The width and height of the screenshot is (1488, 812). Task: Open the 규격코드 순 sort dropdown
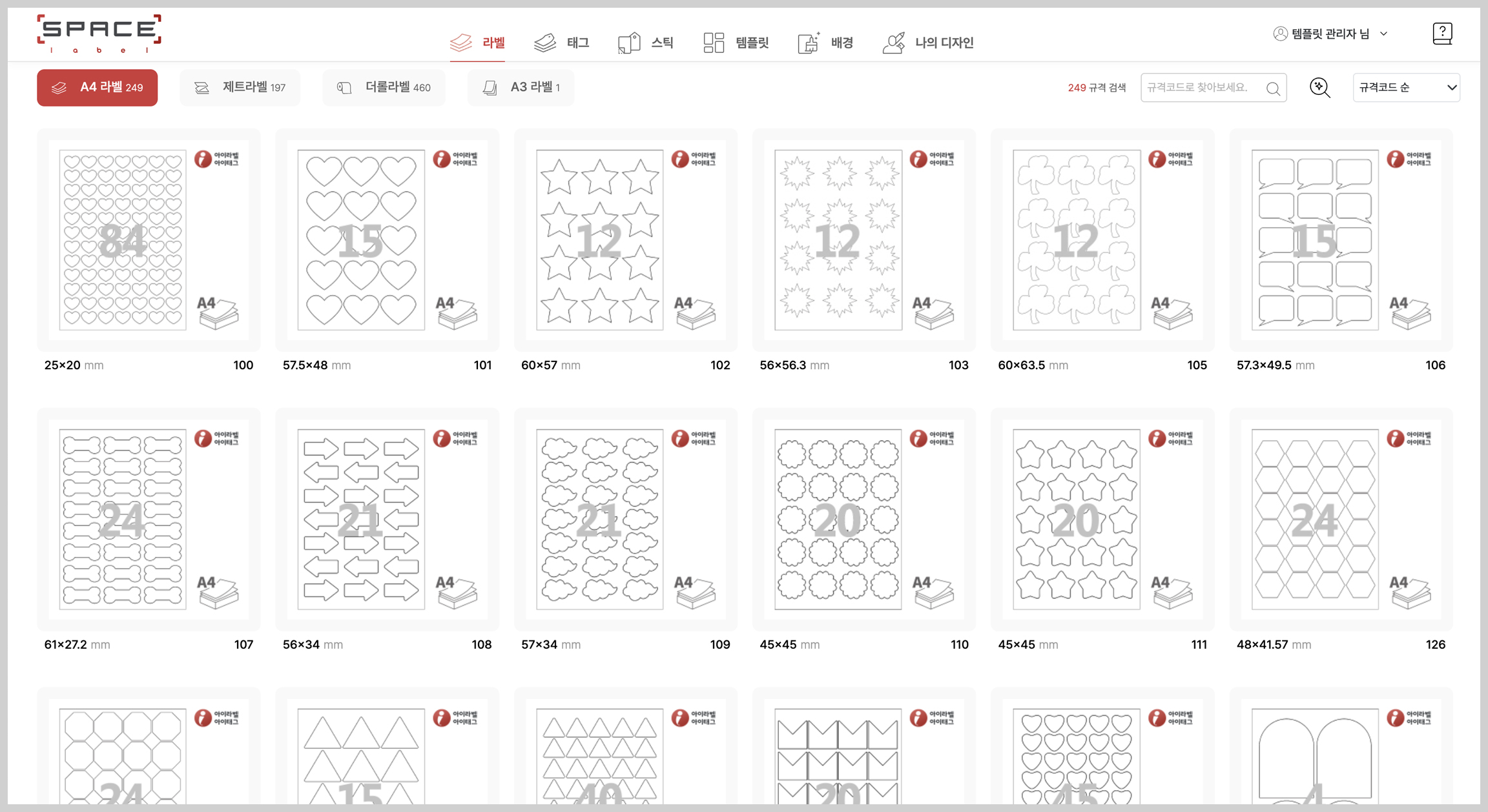point(1407,88)
